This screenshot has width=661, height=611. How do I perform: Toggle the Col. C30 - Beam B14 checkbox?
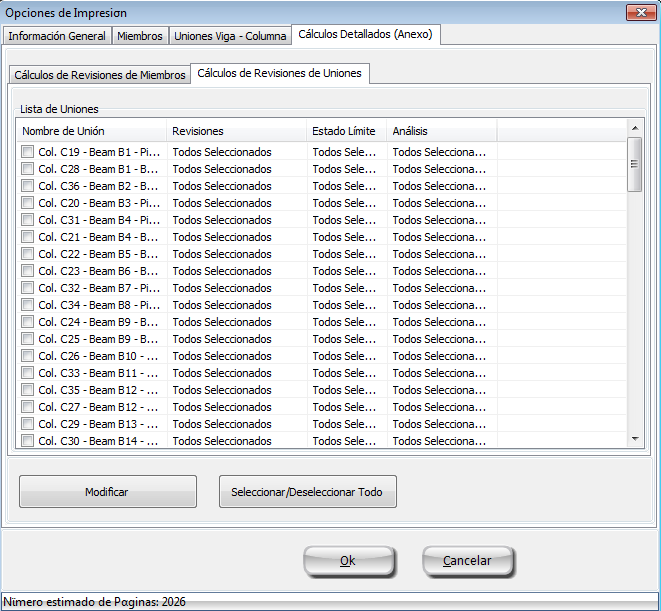(28, 441)
